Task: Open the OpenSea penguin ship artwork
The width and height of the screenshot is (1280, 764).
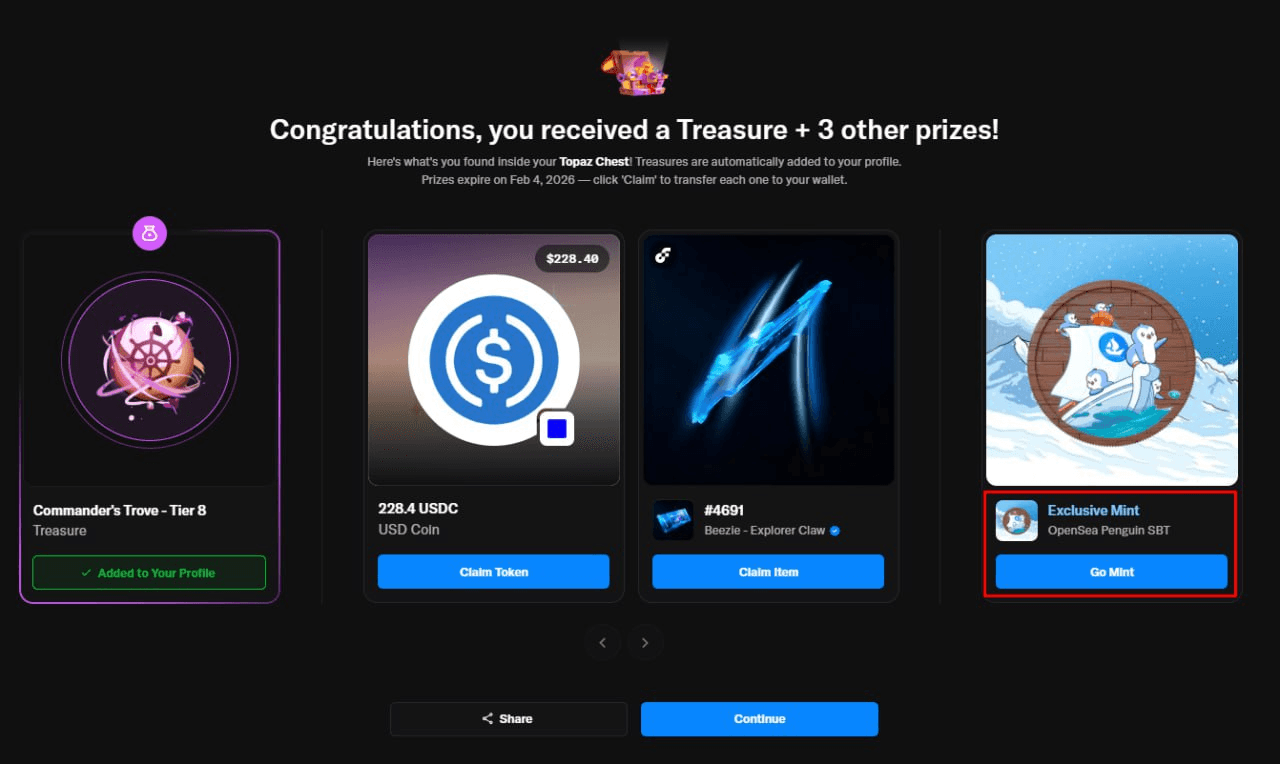Action: 1112,360
